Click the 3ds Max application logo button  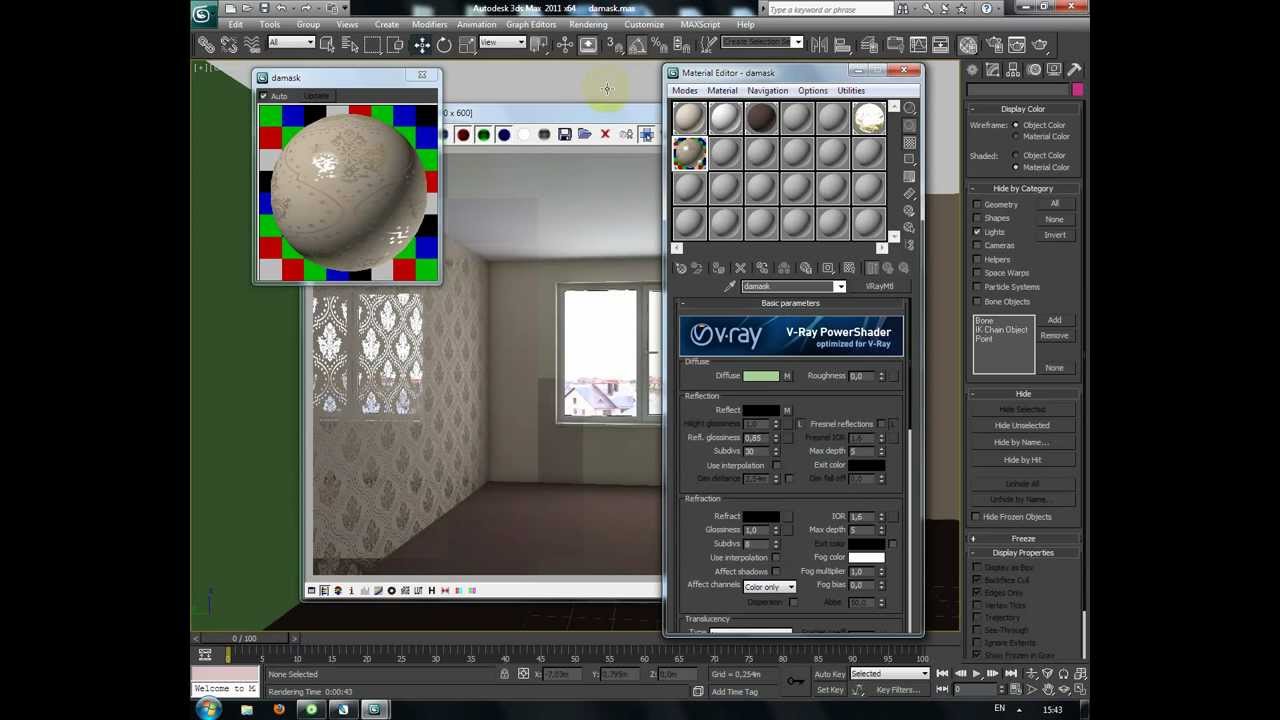point(203,13)
